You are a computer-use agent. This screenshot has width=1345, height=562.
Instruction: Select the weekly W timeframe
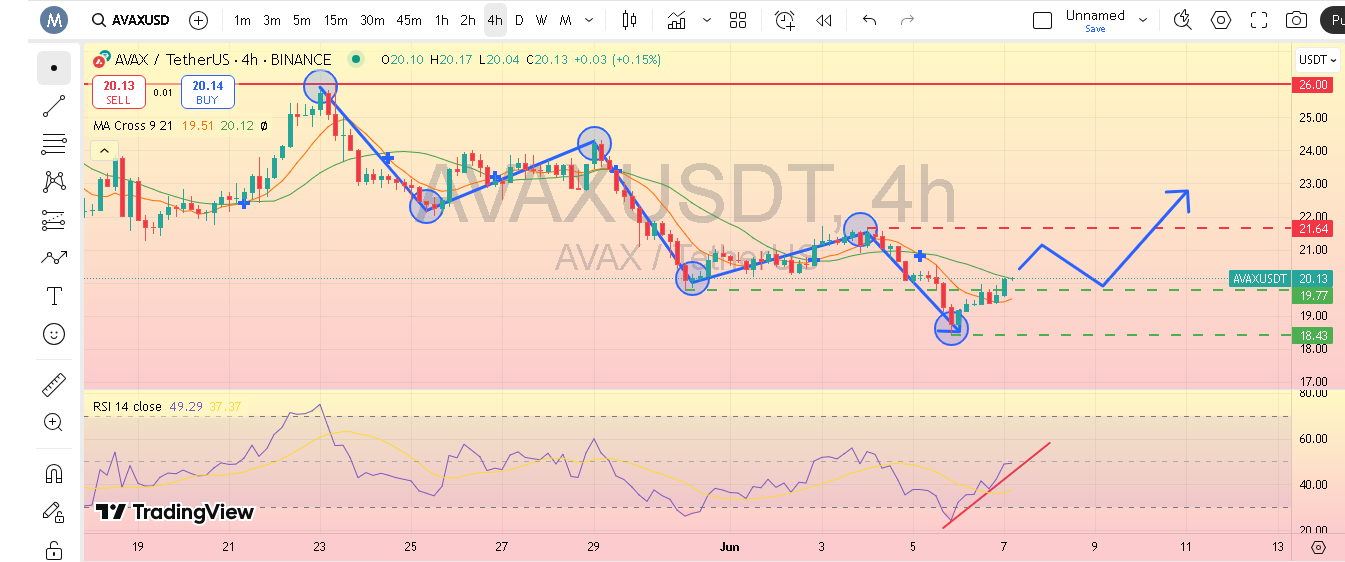click(x=541, y=20)
